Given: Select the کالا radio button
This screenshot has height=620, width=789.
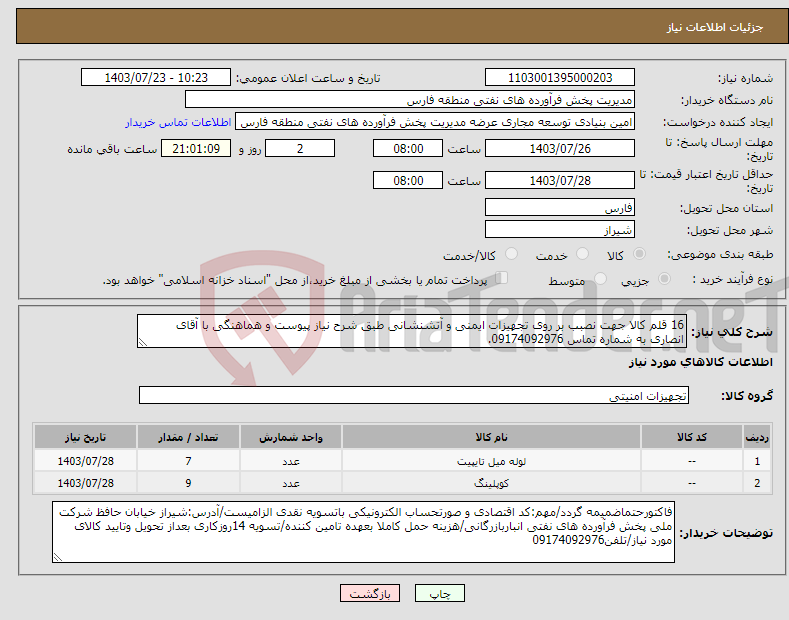Looking at the screenshot, I should (x=639, y=254).
